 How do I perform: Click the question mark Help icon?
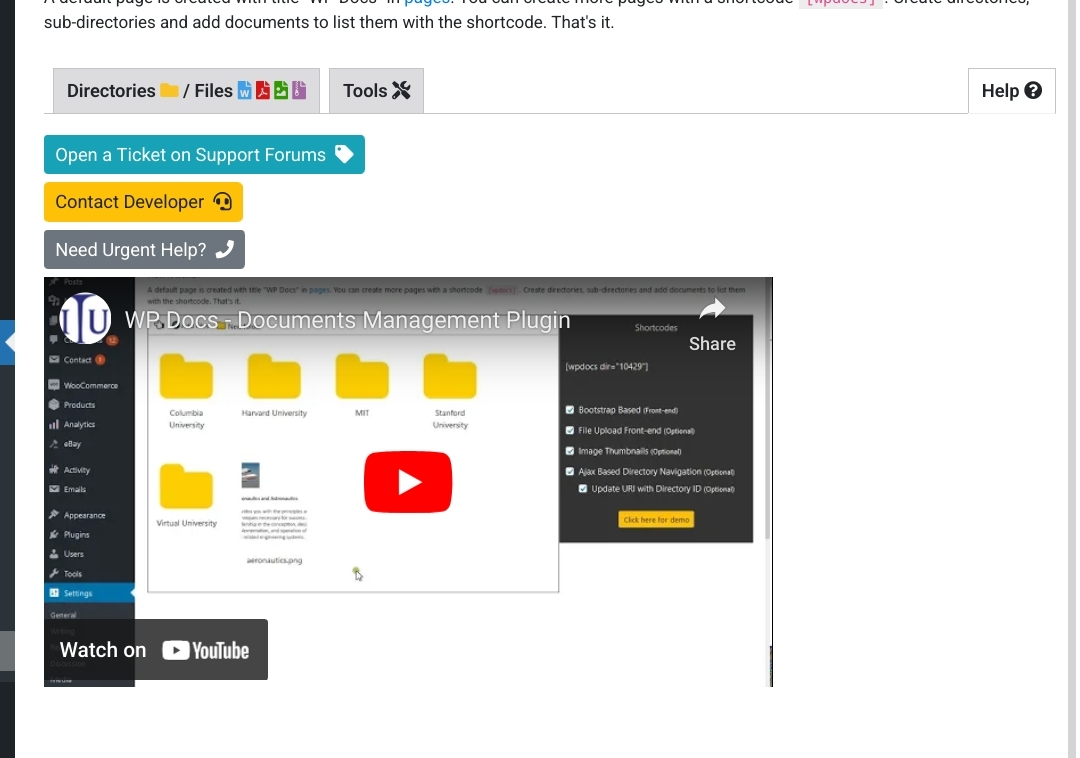(x=1032, y=90)
